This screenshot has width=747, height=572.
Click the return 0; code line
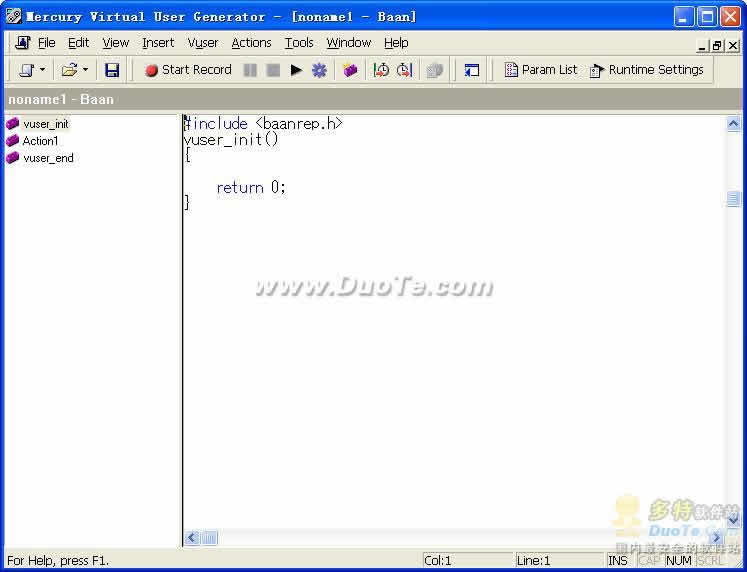[251, 188]
